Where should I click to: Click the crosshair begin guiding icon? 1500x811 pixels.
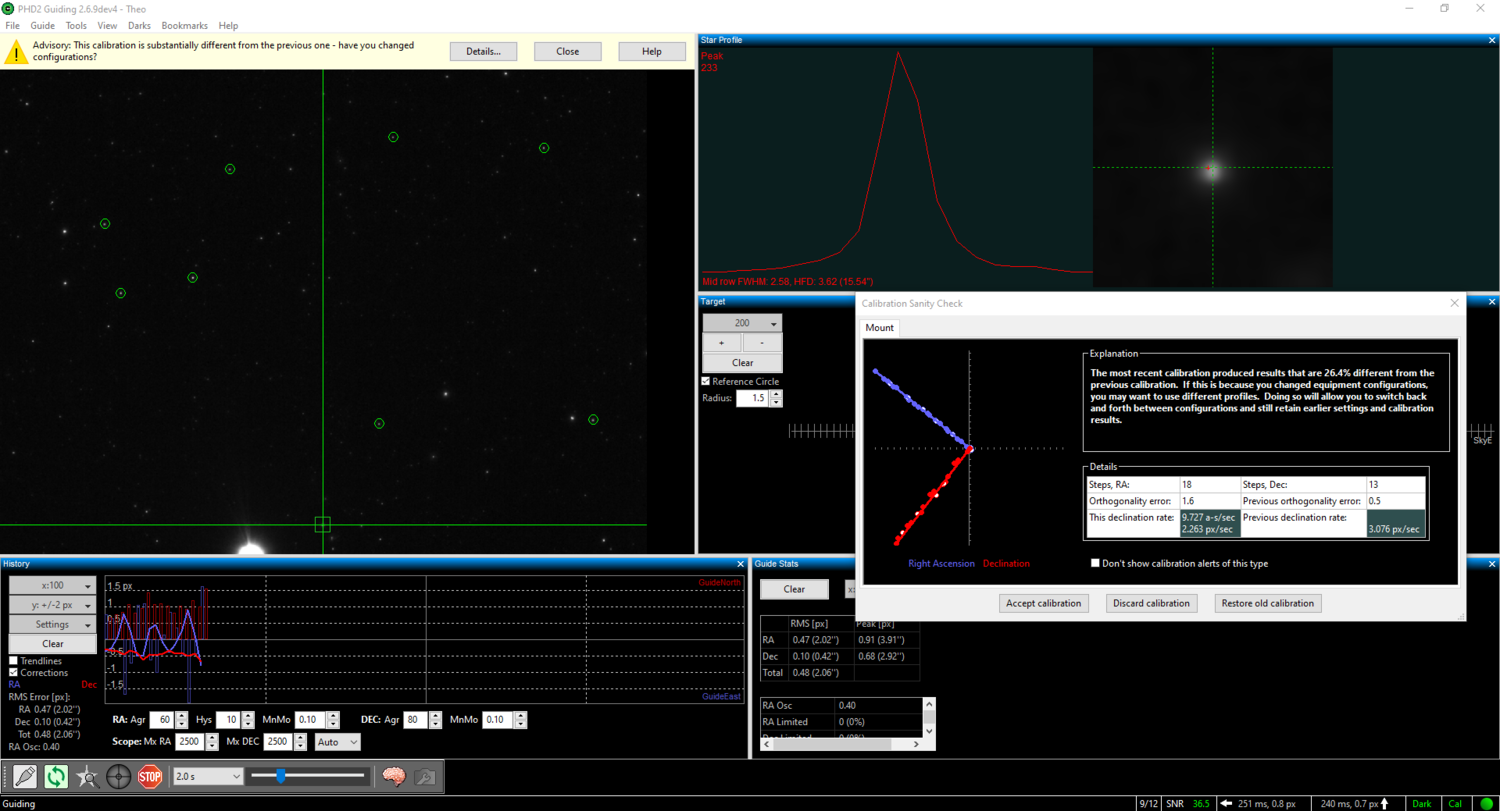118,776
